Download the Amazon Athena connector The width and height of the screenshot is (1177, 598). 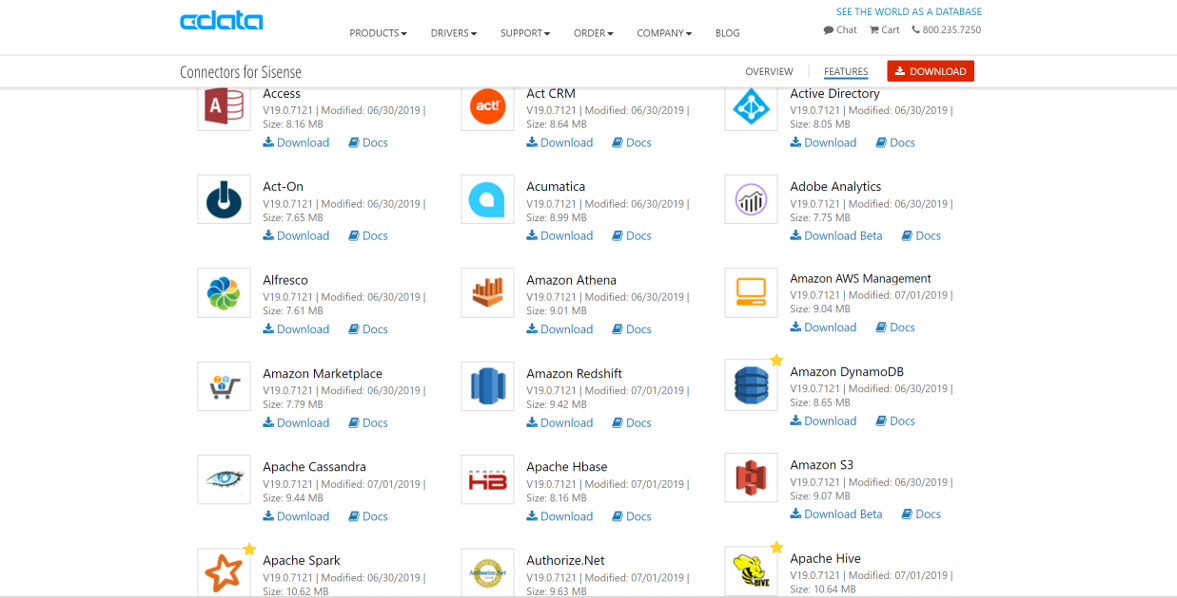559,329
